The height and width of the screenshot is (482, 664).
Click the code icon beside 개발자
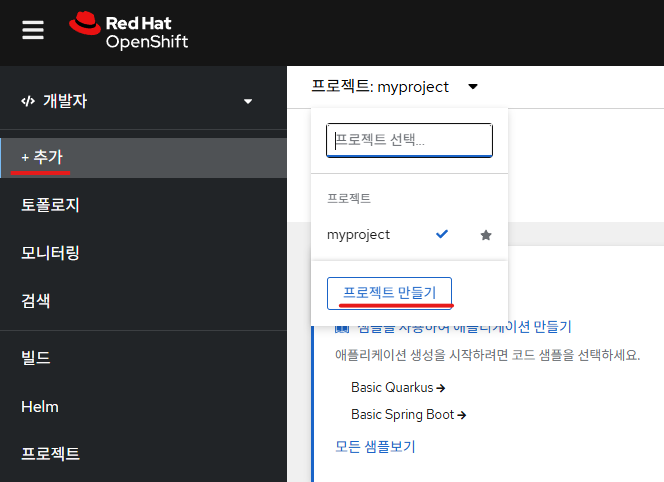tap(28, 101)
